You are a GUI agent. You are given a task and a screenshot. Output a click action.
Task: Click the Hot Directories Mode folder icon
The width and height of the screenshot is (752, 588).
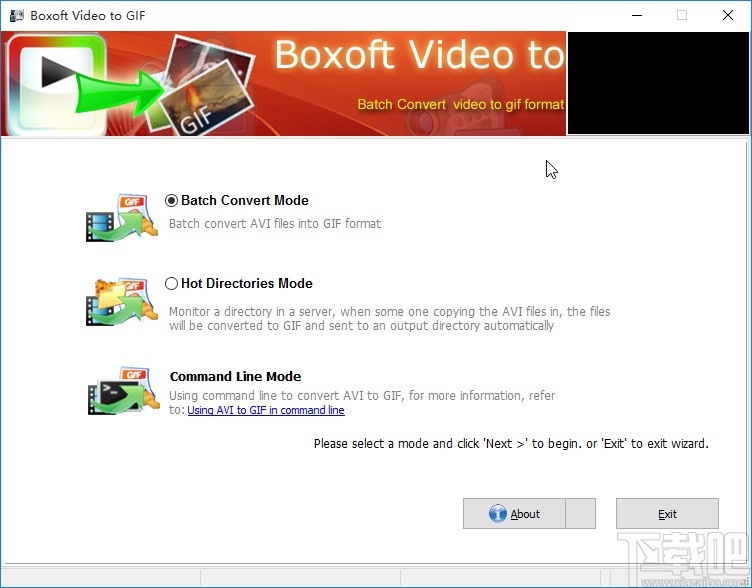point(122,302)
